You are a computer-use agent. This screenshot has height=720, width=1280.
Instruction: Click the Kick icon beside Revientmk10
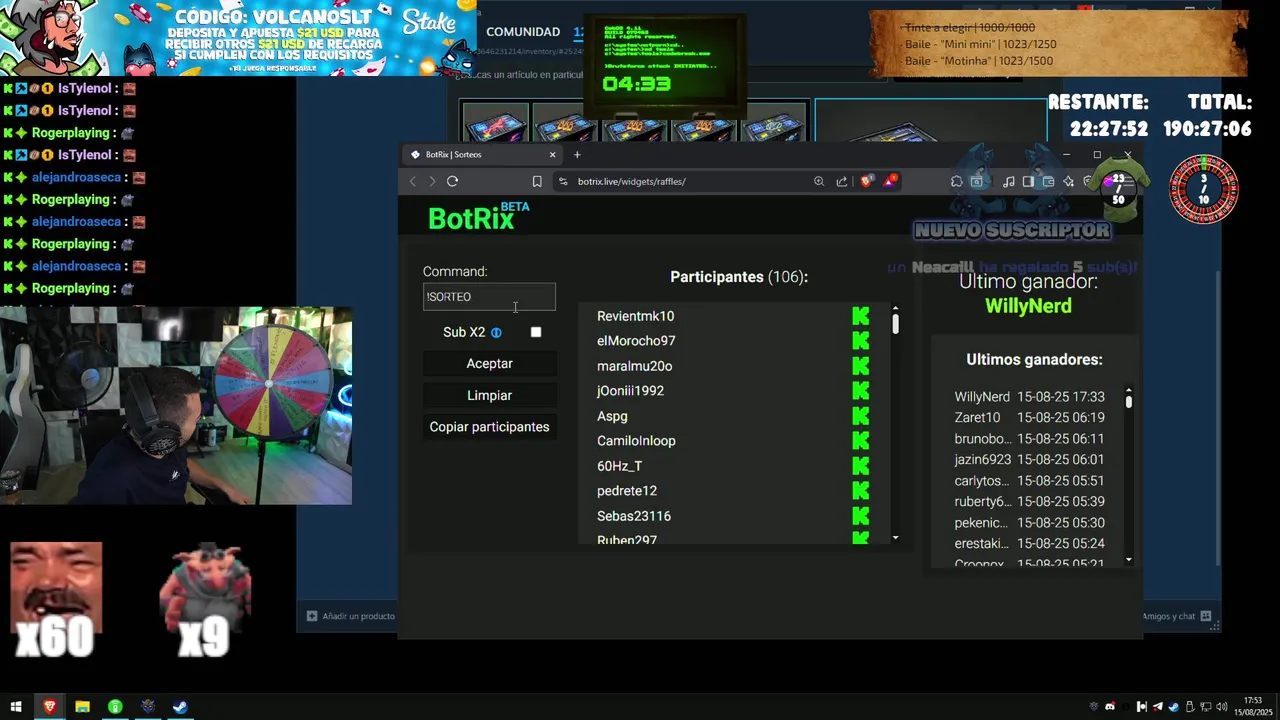(x=860, y=316)
